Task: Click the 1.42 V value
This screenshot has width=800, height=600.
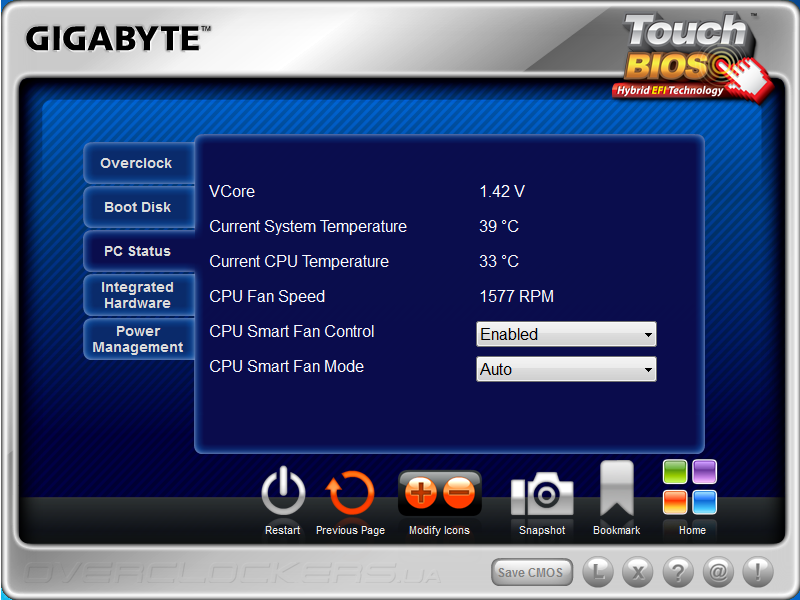Action: click(x=502, y=191)
